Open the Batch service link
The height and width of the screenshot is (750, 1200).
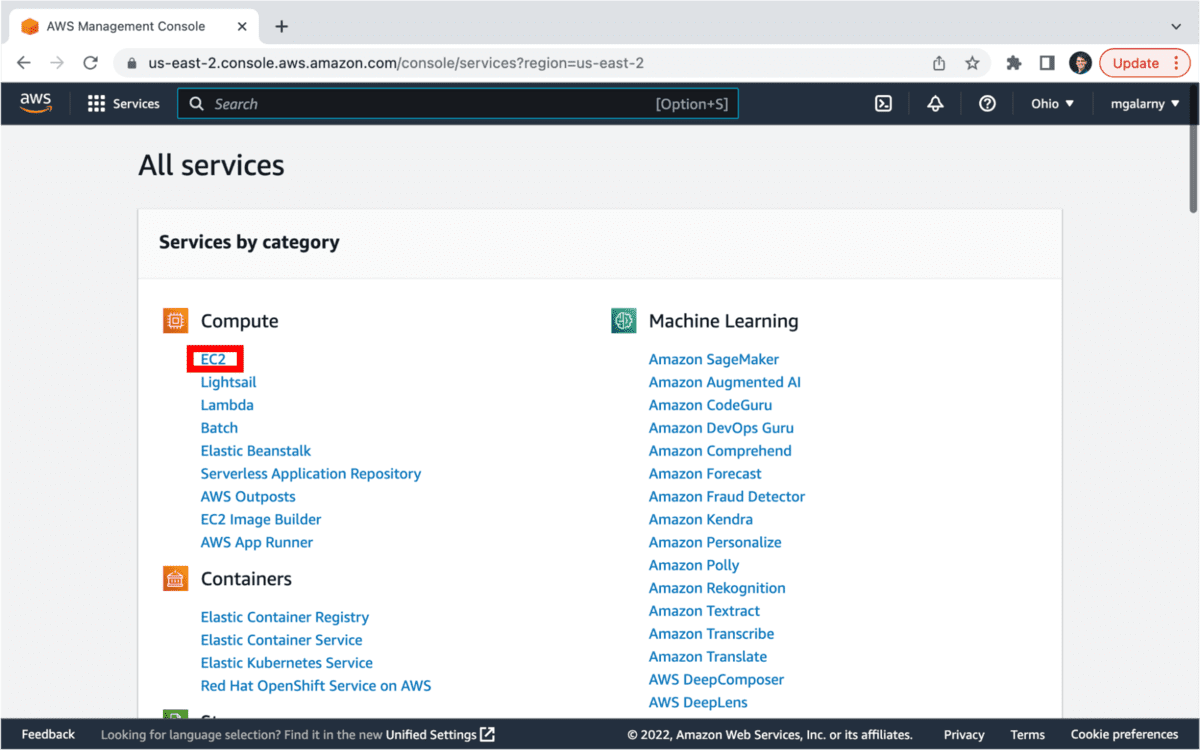click(x=219, y=428)
